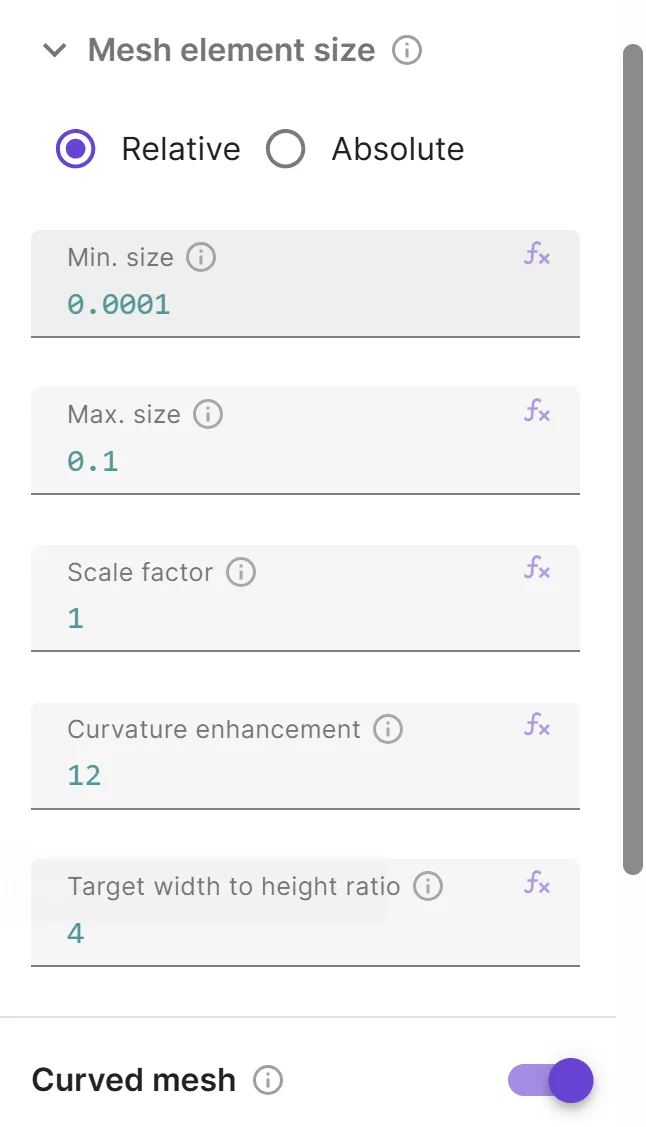The image size is (646, 1127).
Task: Open the Curvature enhancement info tooltip
Action: (387, 729)
